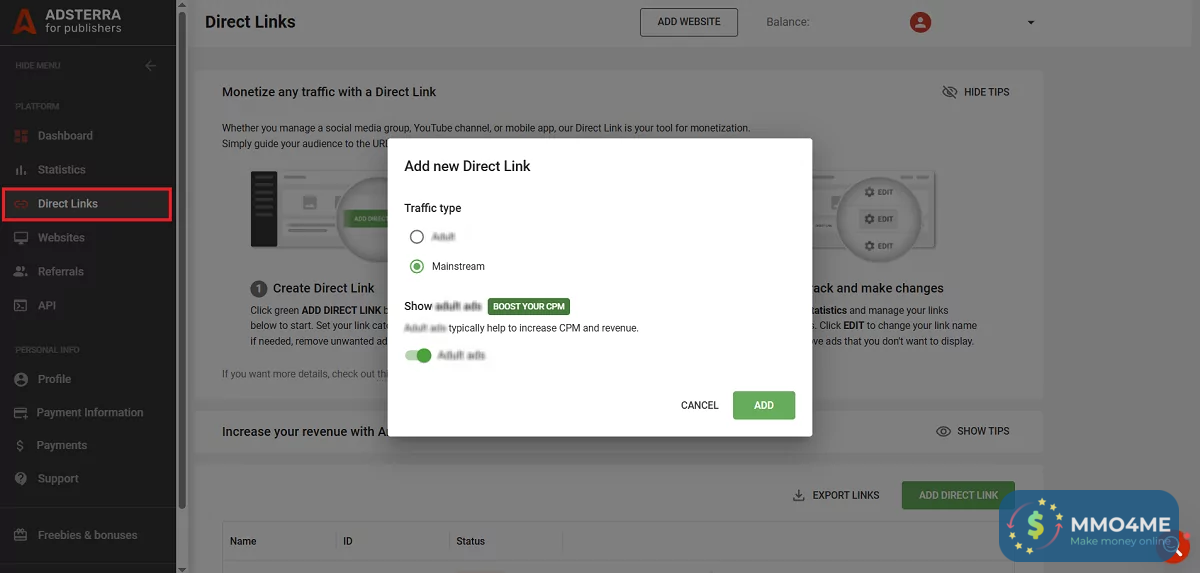Viewport: 1200px width, 573px height.
Task: Select the Mainstream traffic type option
Action: pos(417,266)
